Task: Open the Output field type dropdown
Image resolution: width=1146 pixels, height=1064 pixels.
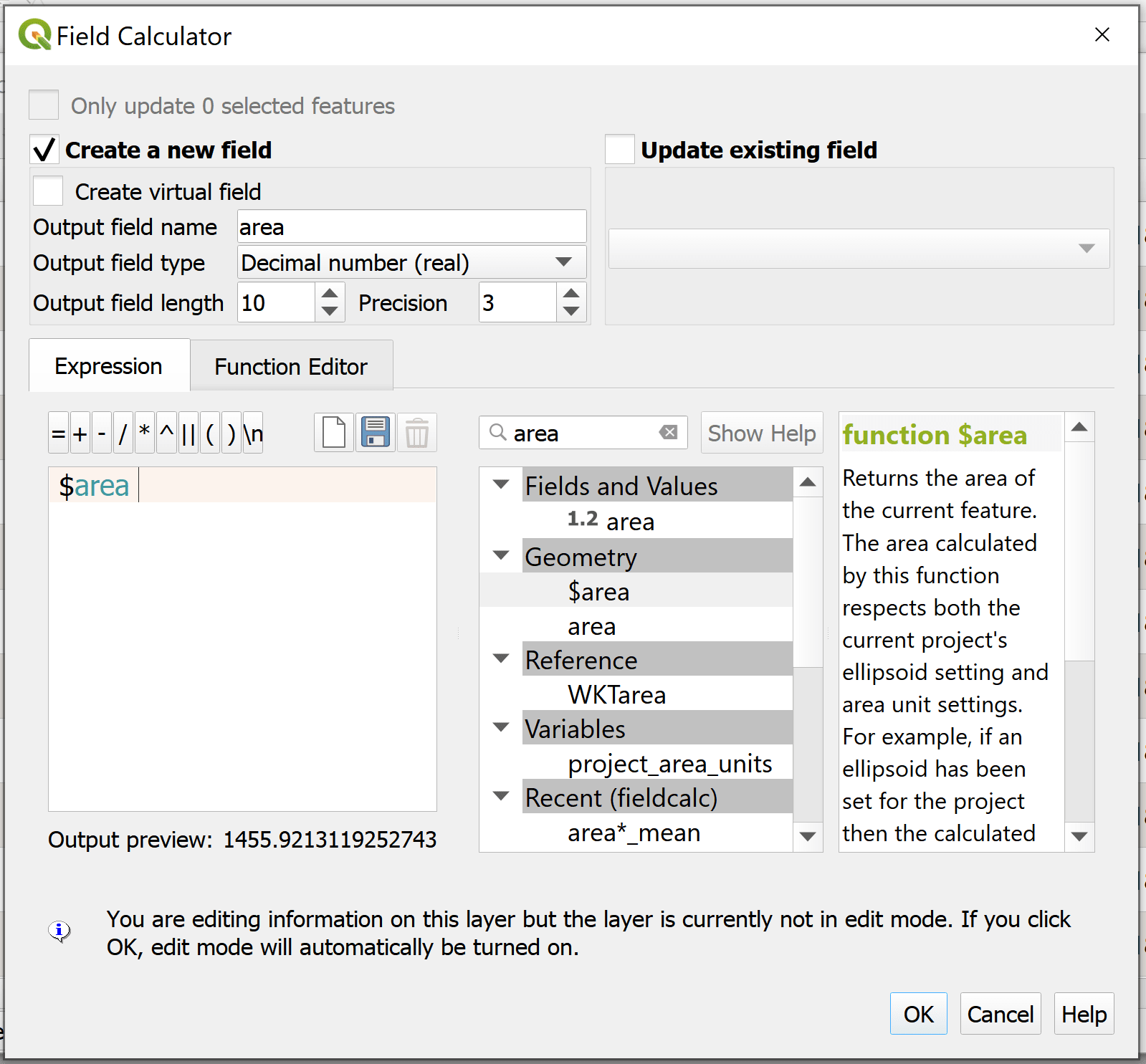Action: [x=411, y=263]
